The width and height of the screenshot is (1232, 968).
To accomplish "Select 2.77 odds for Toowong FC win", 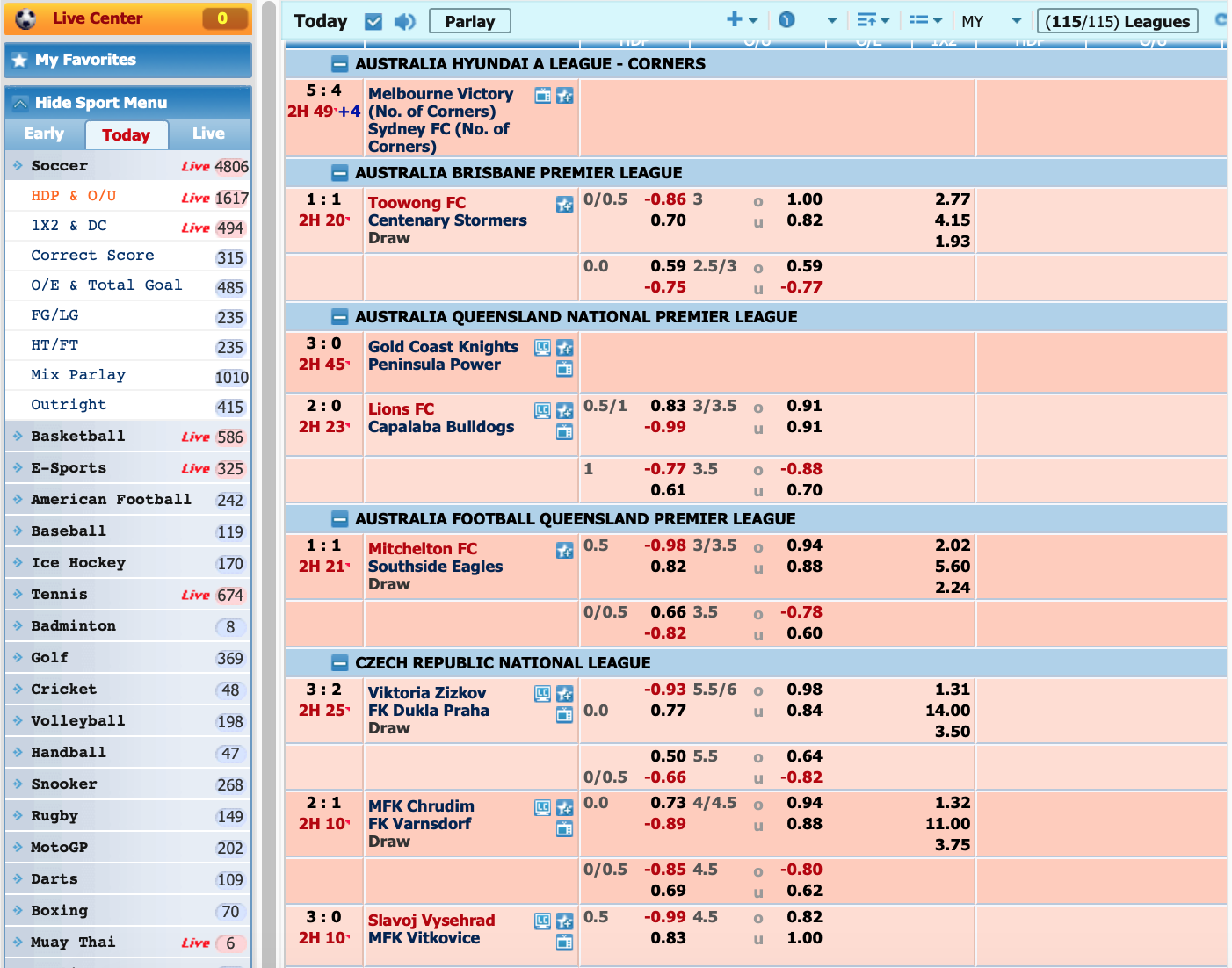I will click(953, 199).
